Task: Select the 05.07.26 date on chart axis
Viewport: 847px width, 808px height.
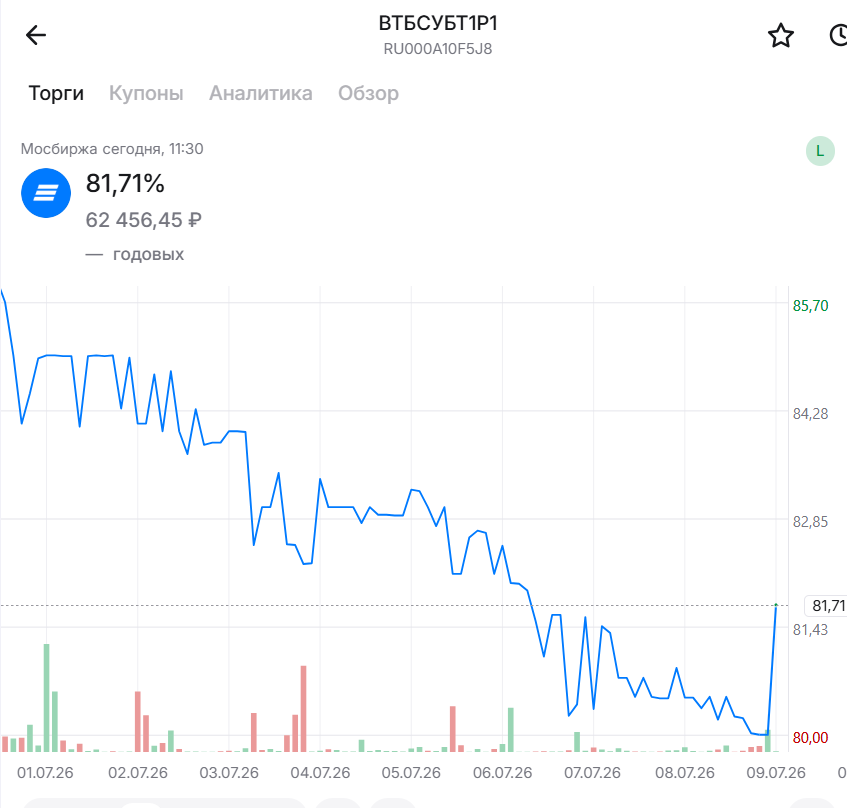Action: pyautogui.click(x=411, y=772)
